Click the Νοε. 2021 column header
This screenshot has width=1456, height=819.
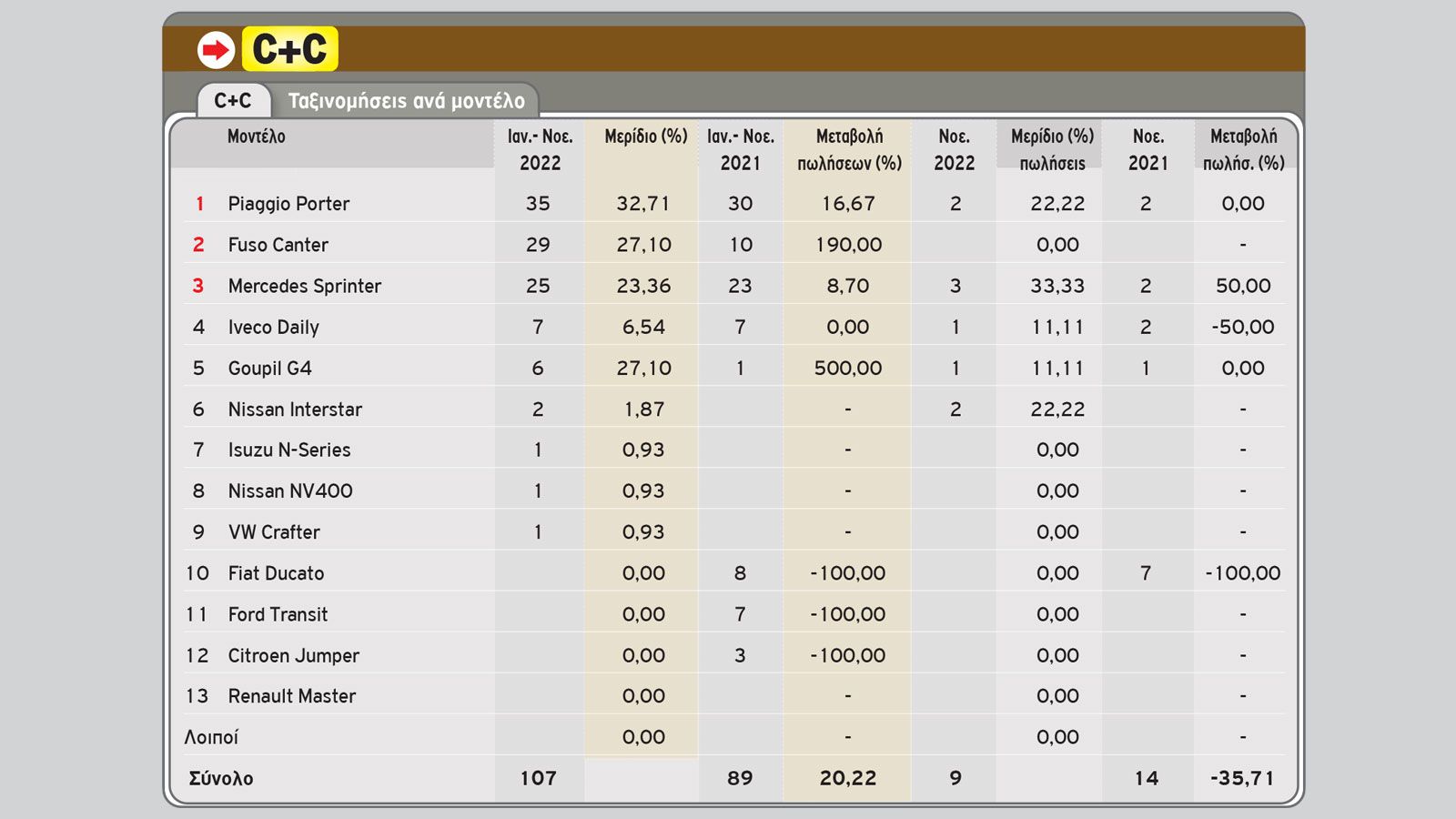[1148, 149]
